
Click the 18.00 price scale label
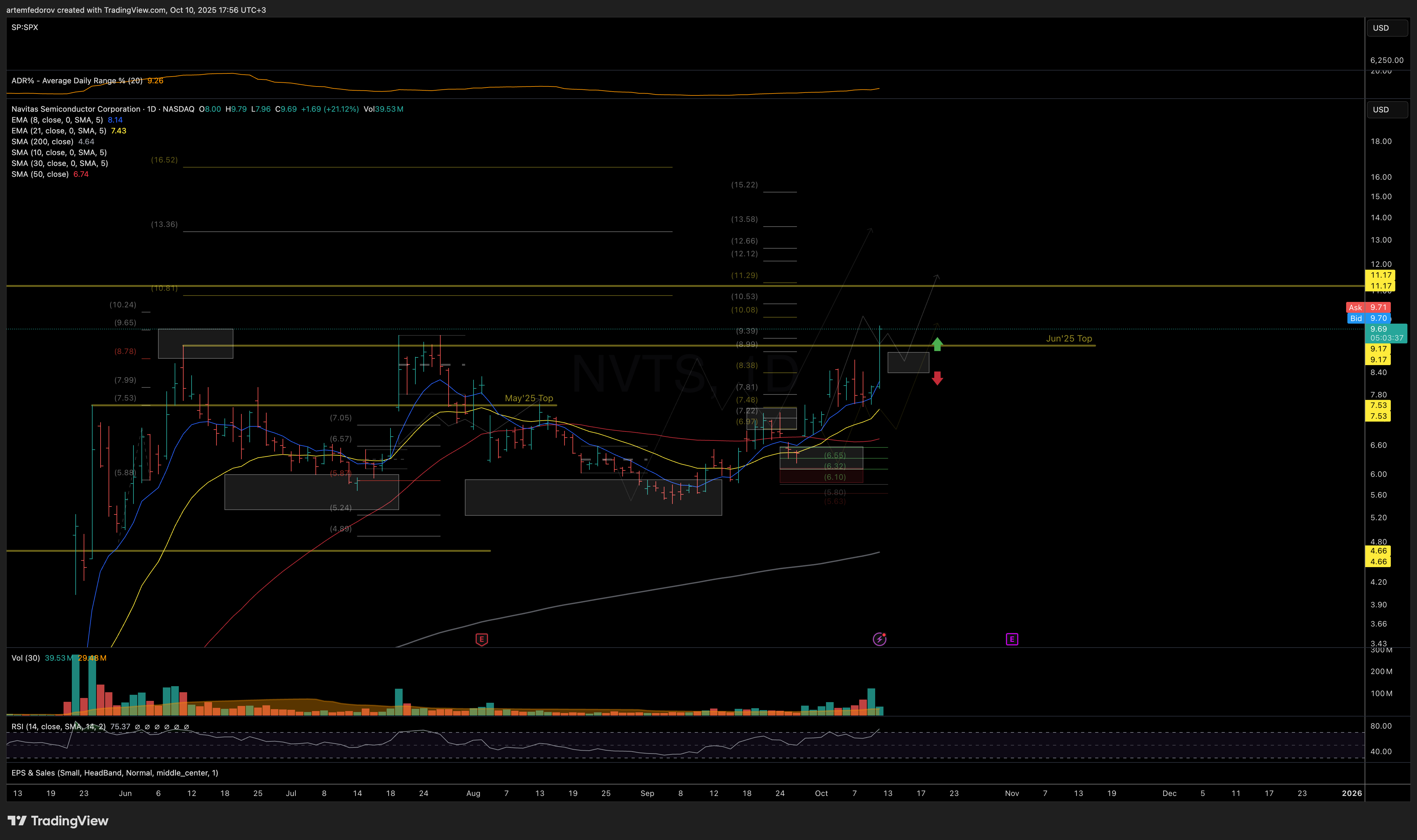(1381, 141)
